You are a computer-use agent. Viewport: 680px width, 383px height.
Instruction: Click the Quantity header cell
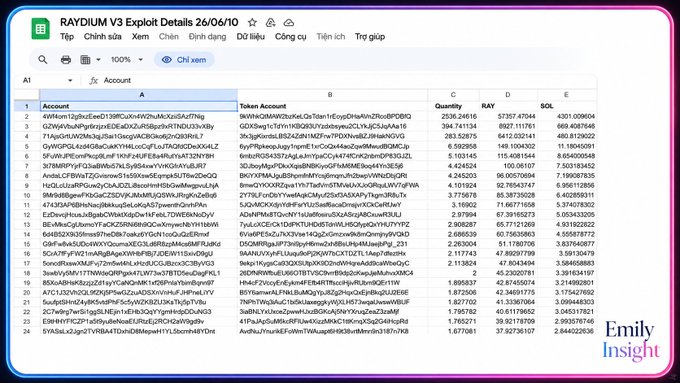[x=454, y=106]
